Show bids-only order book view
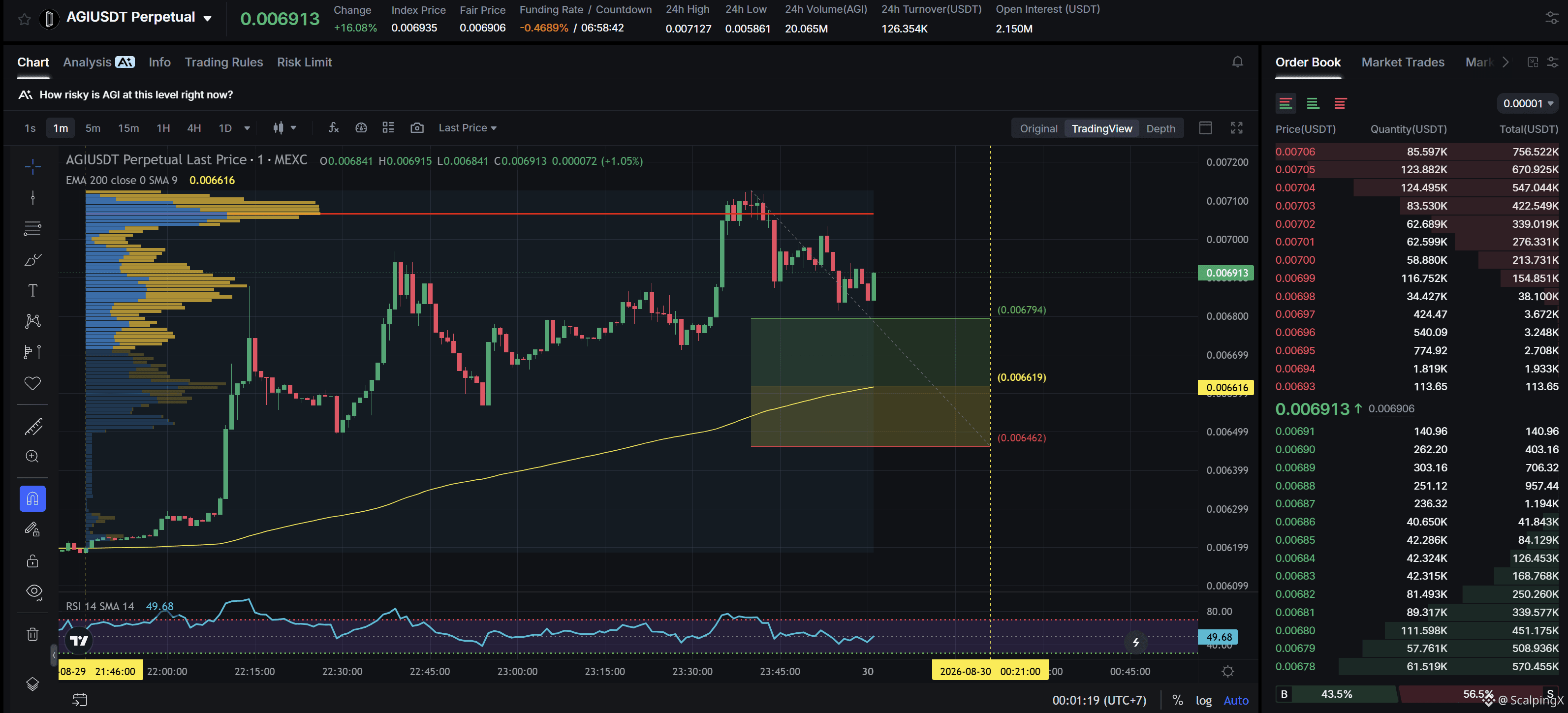 (x=1313, y=103)
